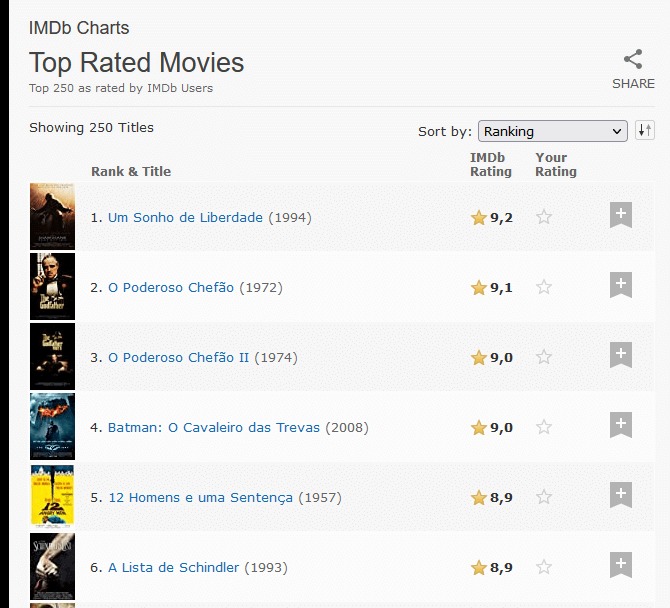Click The Dark Knight poster thumbnail
This screenshot has height=608, width=670.
click(52, 426)
